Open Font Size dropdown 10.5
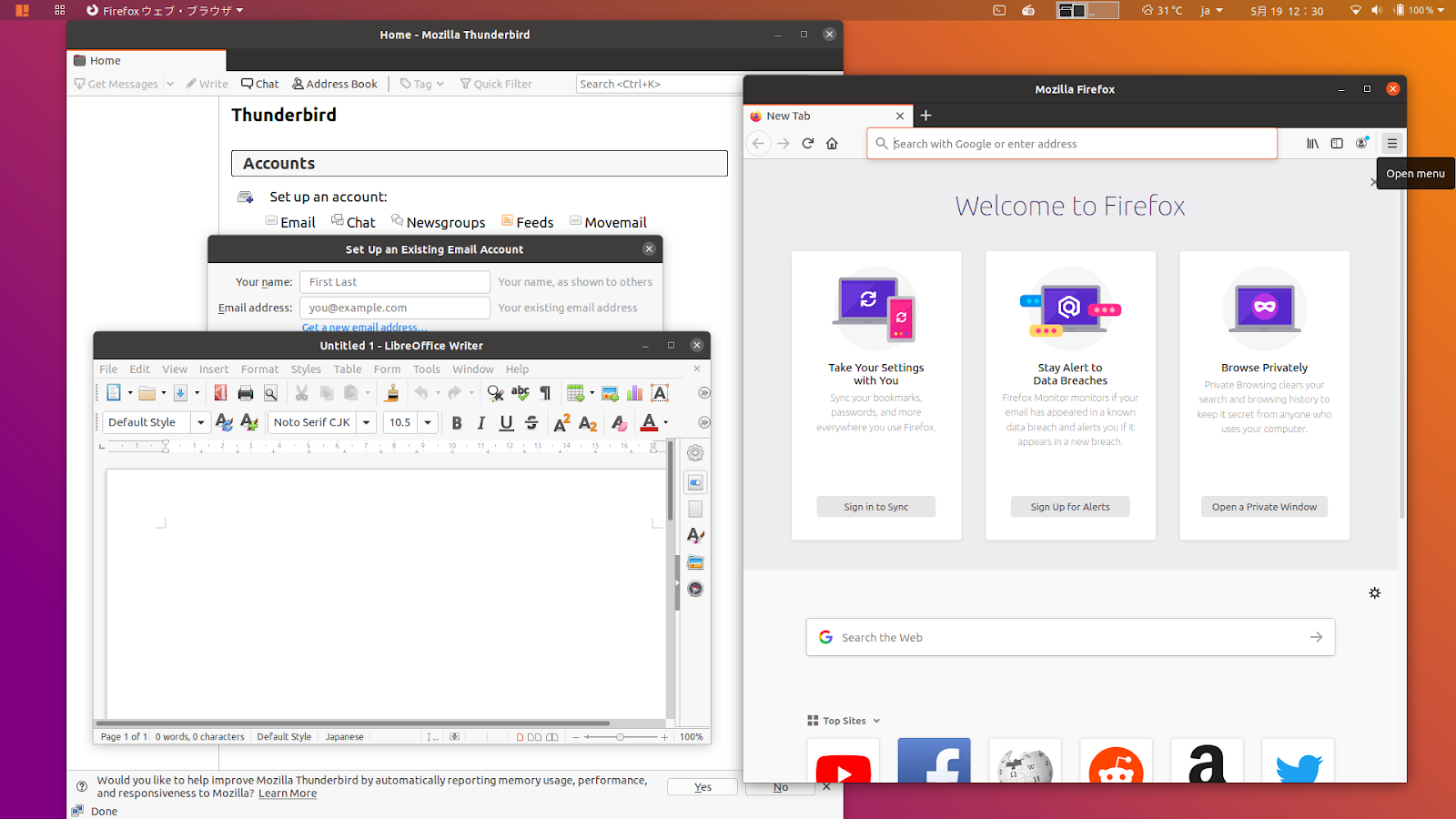Viewport: 1456px width, 819px height. [x=428, y=422]
